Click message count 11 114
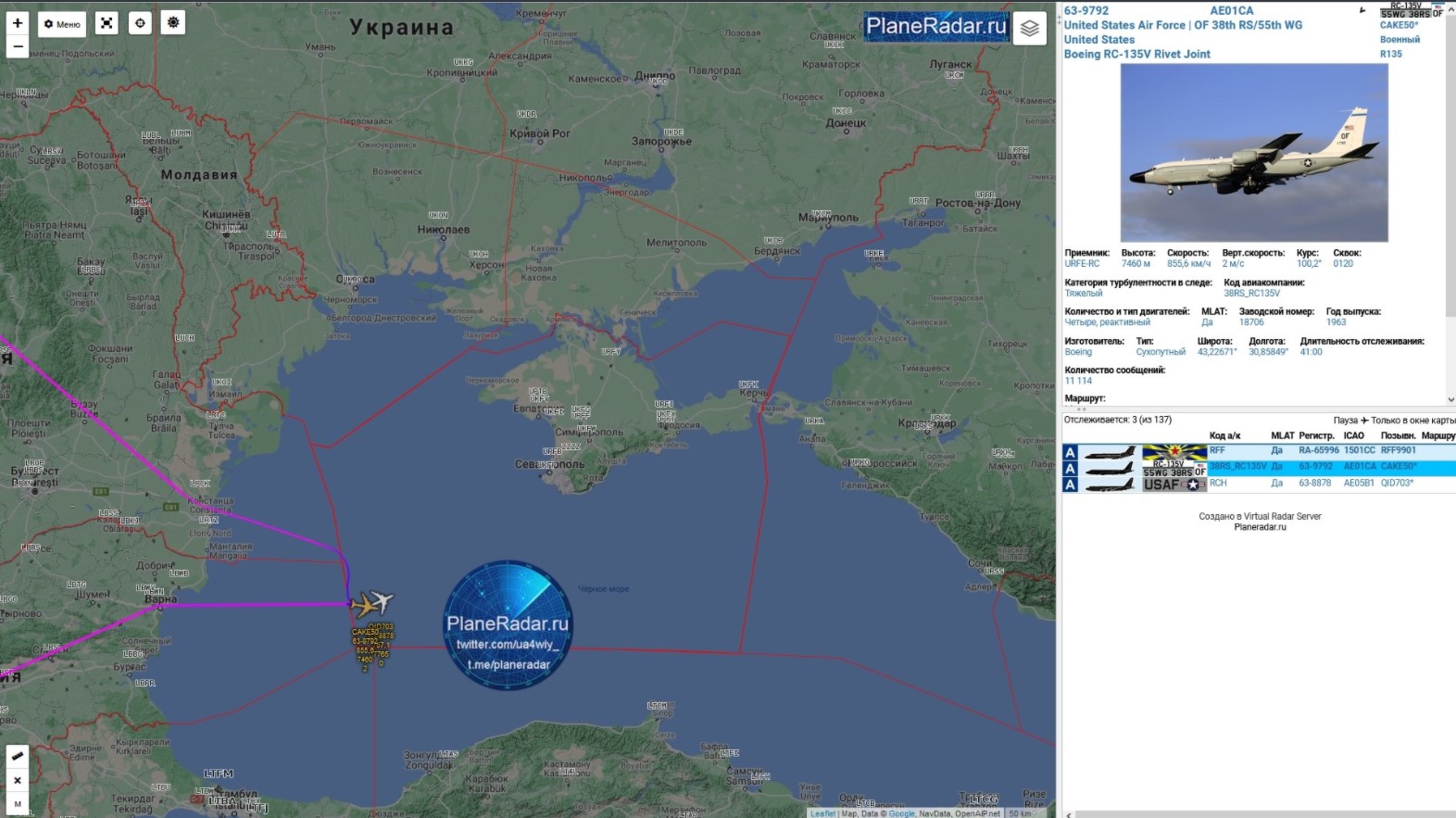1456x818 pixels. pyautogui.click(x=1078, y=381)
